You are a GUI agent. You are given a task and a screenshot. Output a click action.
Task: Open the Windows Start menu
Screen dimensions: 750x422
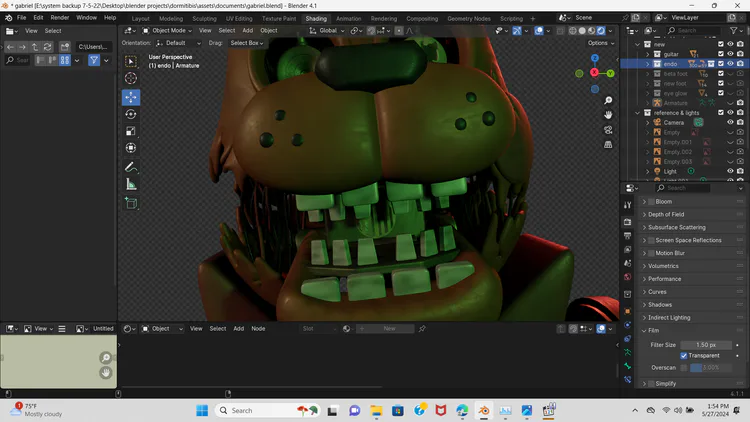[202, 411]
